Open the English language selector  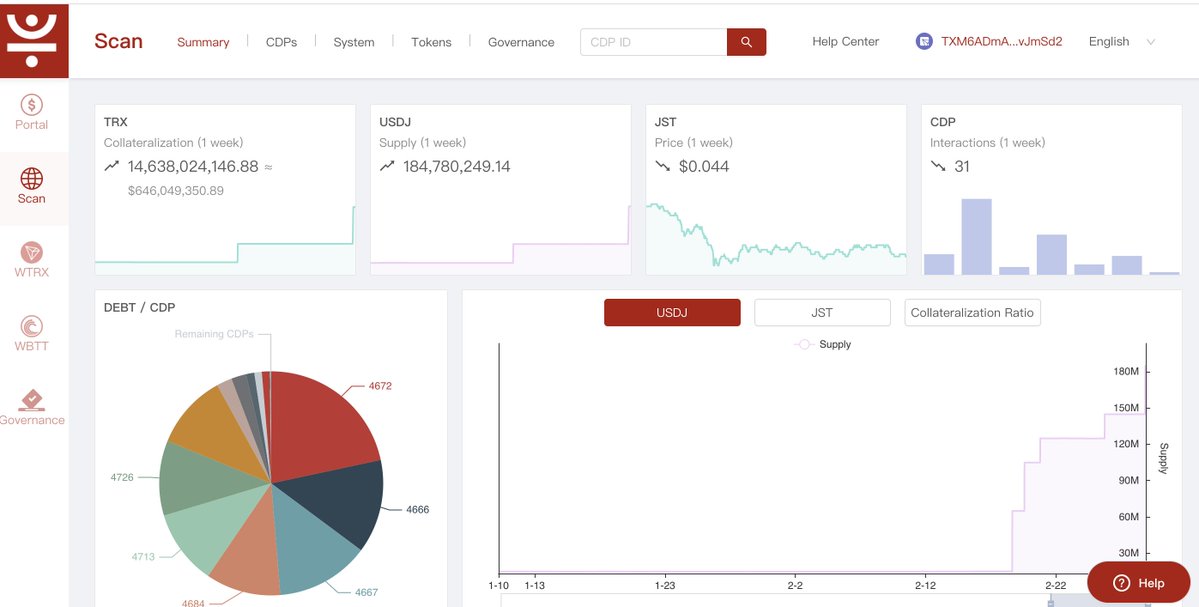[1121, 42]
